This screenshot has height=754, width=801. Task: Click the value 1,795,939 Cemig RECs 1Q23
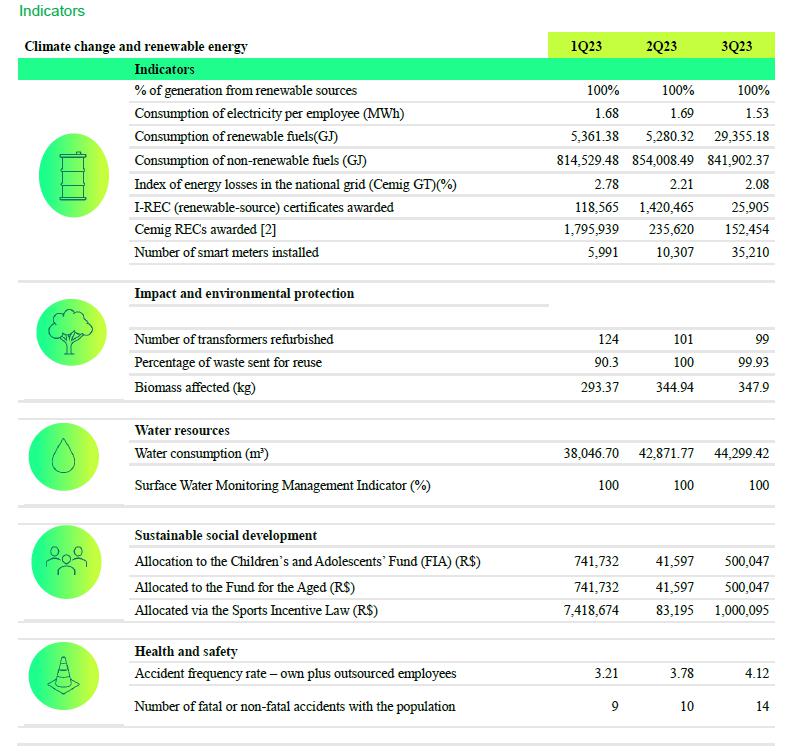591,229
